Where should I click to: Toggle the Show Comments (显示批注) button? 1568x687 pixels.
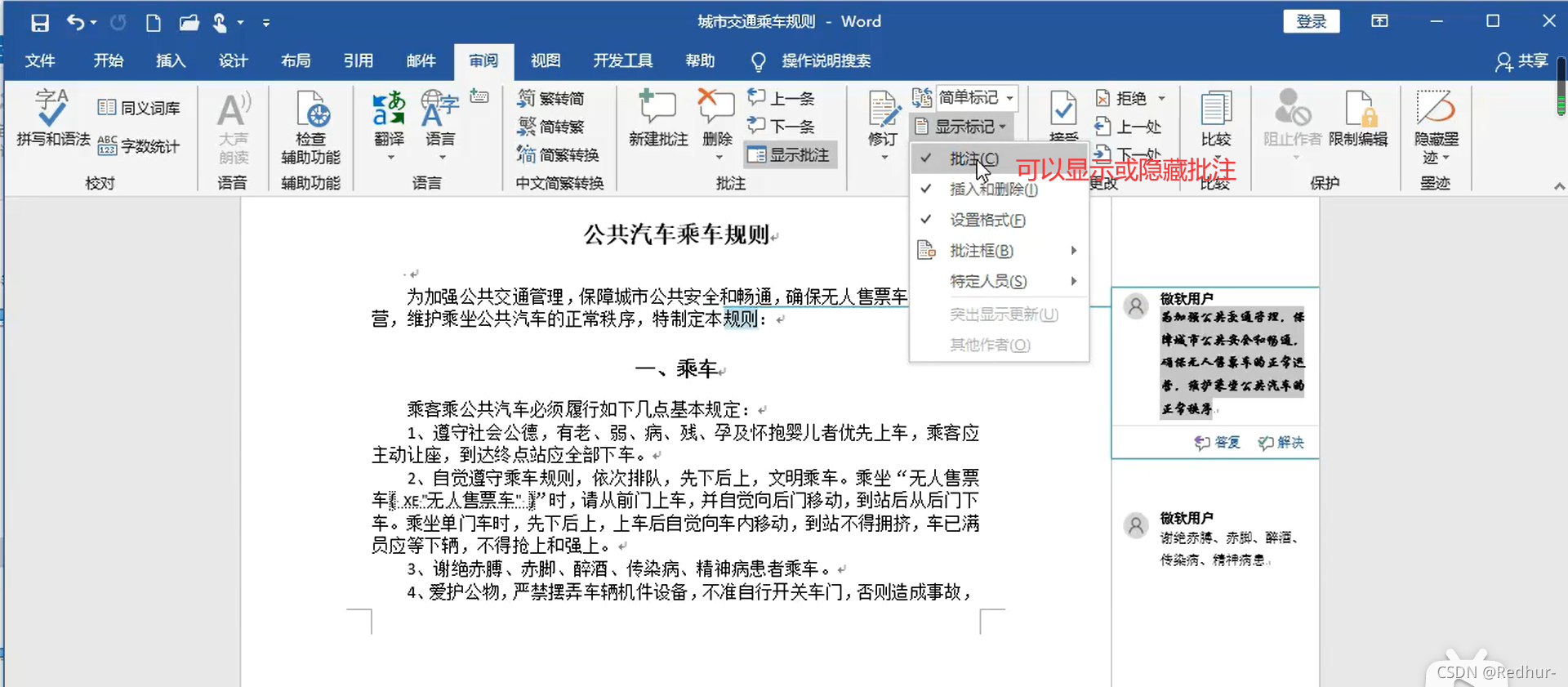[791, 154]
